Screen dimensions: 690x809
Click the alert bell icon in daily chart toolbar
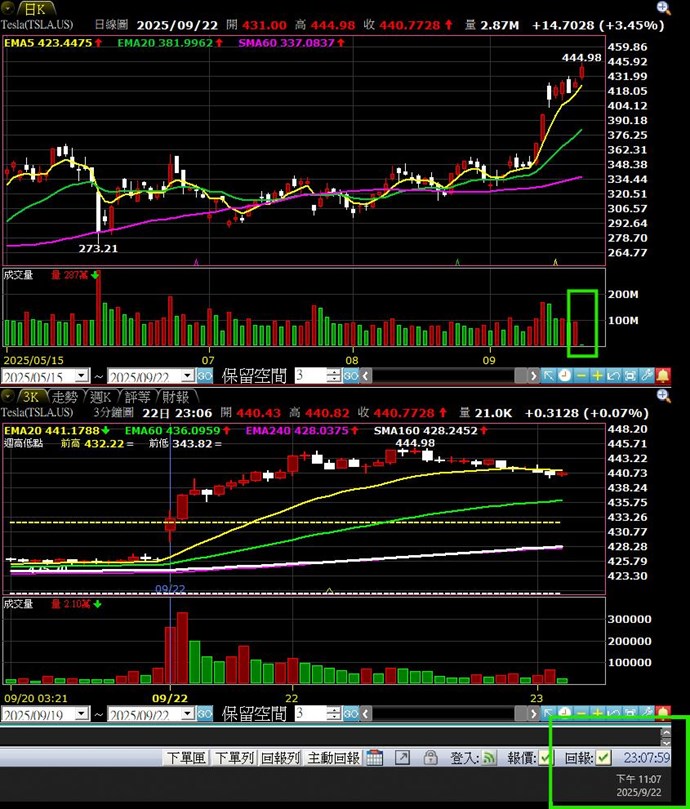pyautogui.click(x=663, y=376)
